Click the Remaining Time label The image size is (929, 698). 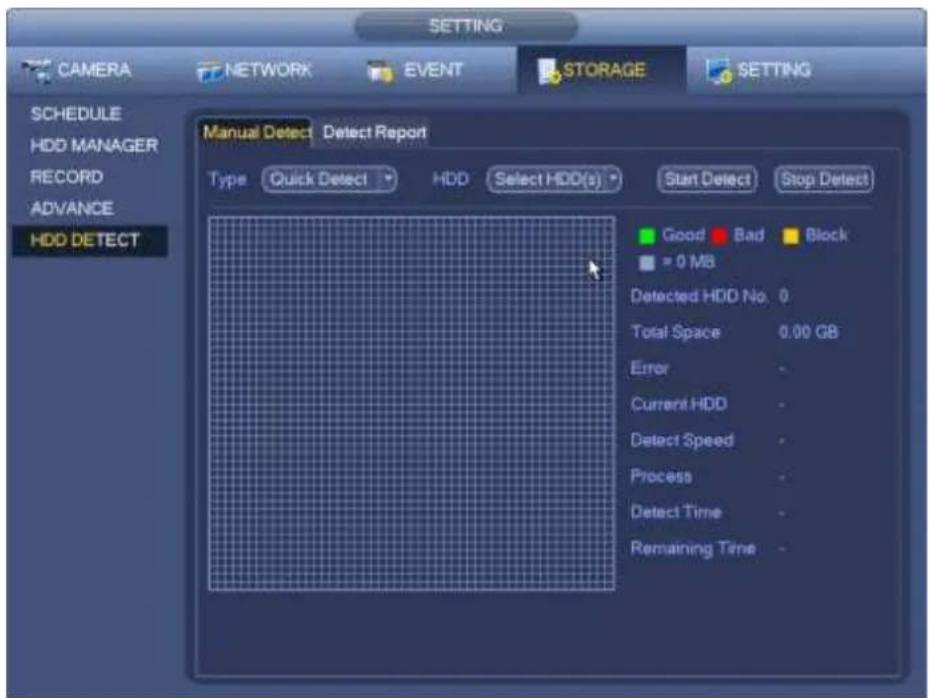[693, 549]
